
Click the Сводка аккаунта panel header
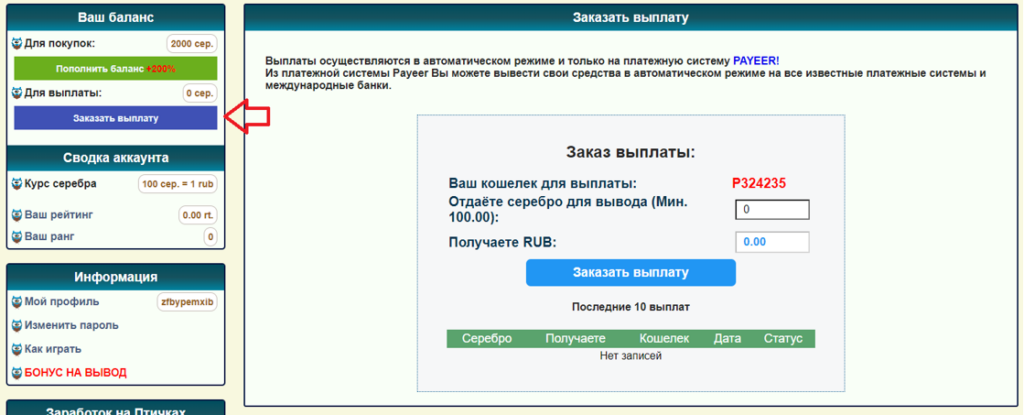116,158
